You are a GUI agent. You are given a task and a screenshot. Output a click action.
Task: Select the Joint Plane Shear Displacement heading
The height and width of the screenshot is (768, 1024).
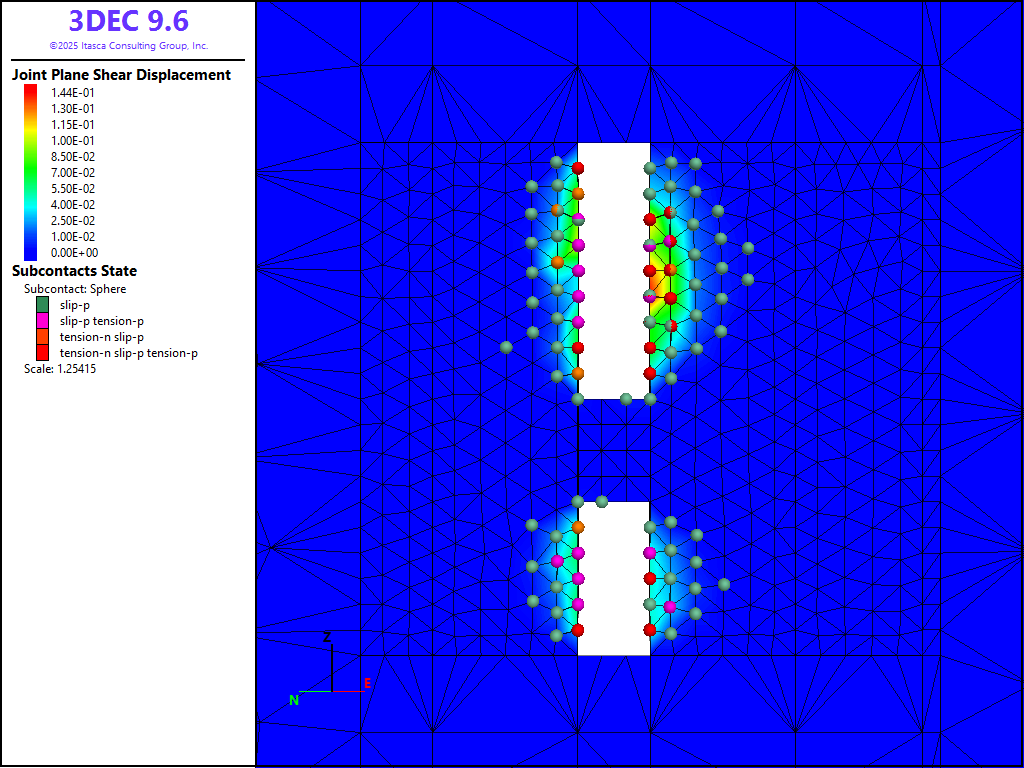pyautogui.click(x=121, y=75)
